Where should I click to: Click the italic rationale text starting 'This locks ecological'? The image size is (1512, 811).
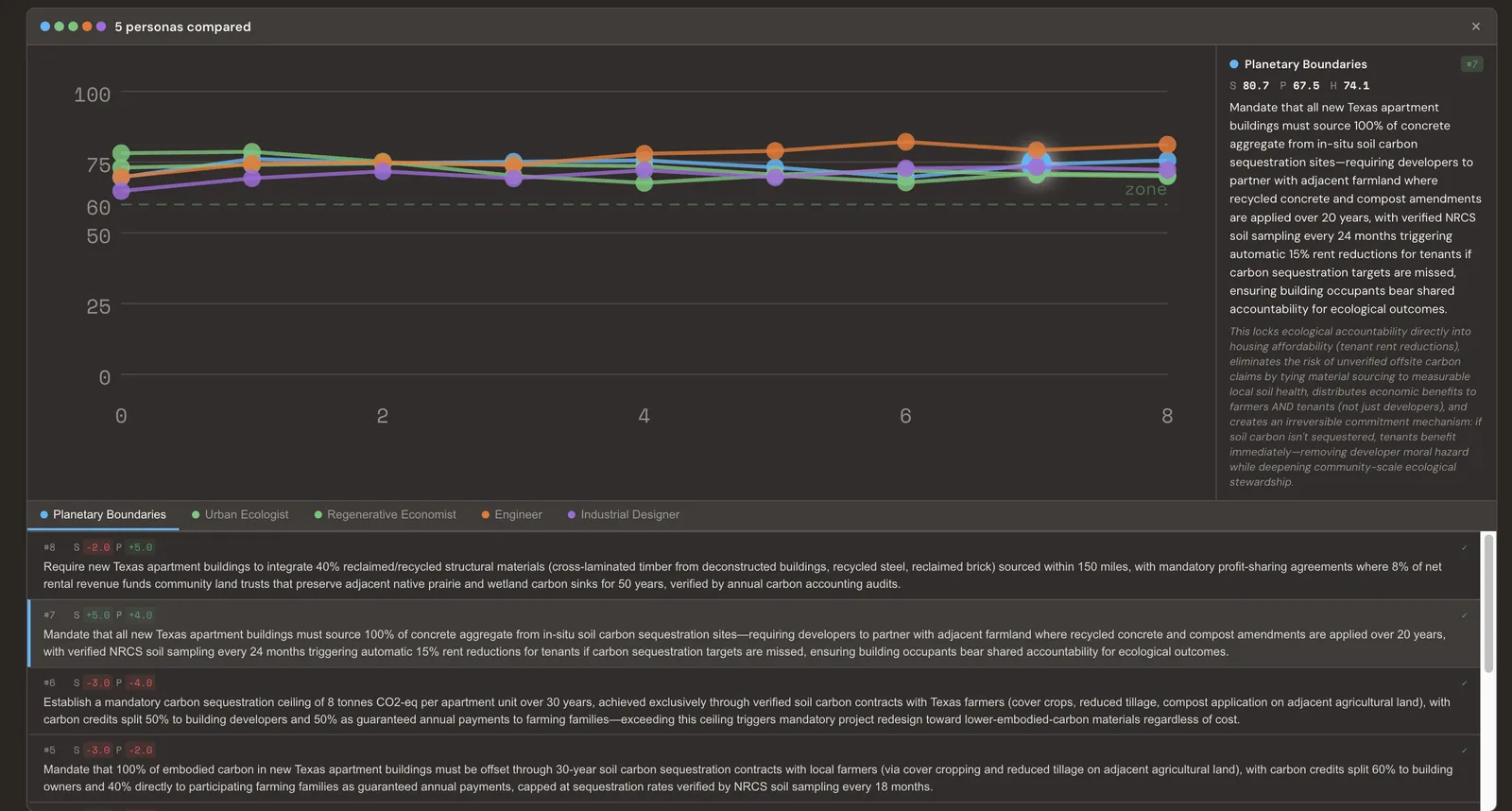1355,406
